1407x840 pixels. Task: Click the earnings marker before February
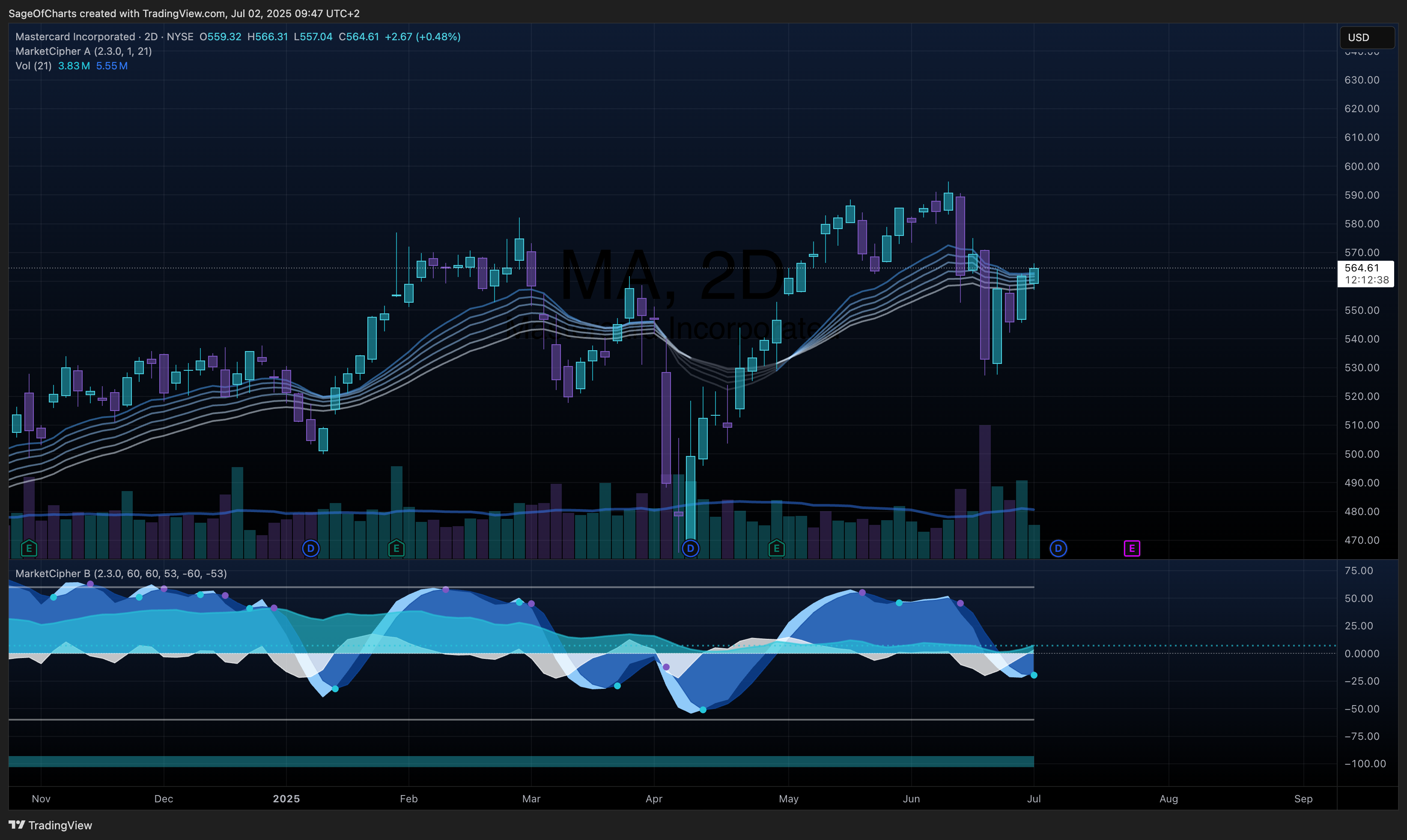(396, 548)
